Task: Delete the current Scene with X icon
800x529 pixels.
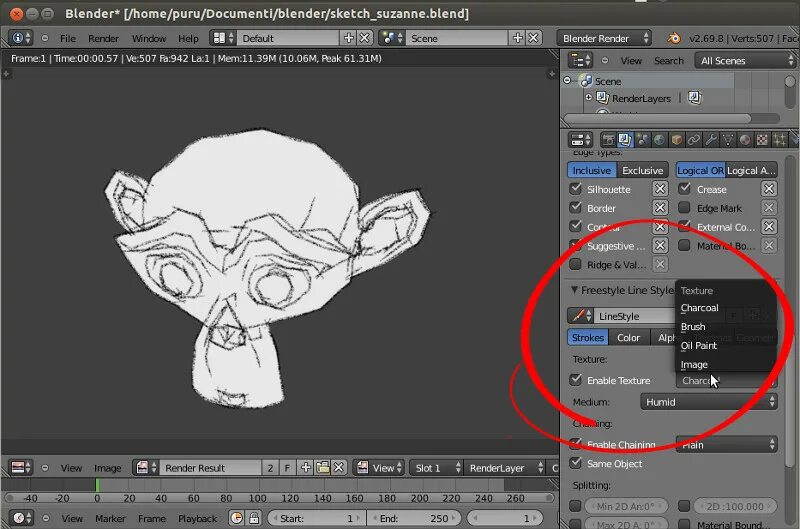Action: (x=533, y=38)
